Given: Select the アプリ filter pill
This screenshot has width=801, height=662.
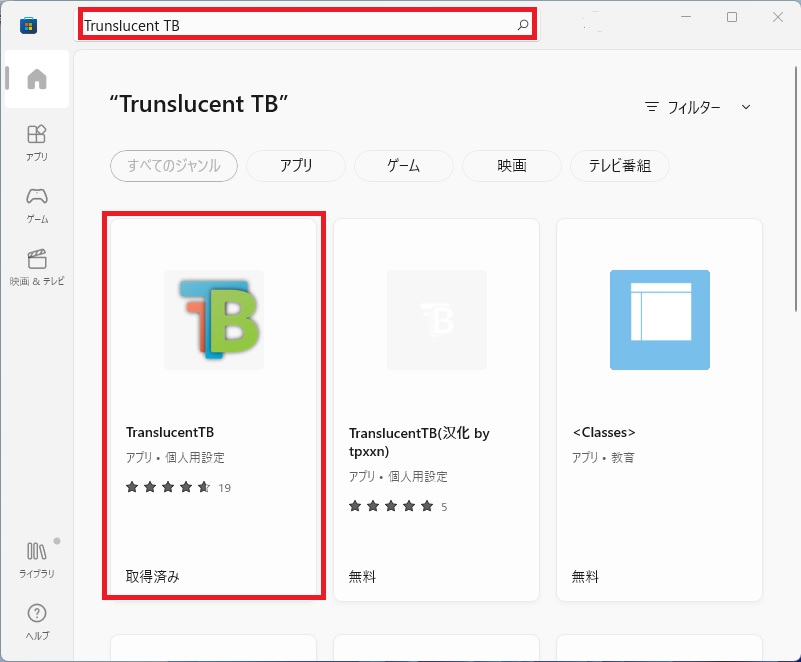Looking at the screenshot, I should point(296,166).
